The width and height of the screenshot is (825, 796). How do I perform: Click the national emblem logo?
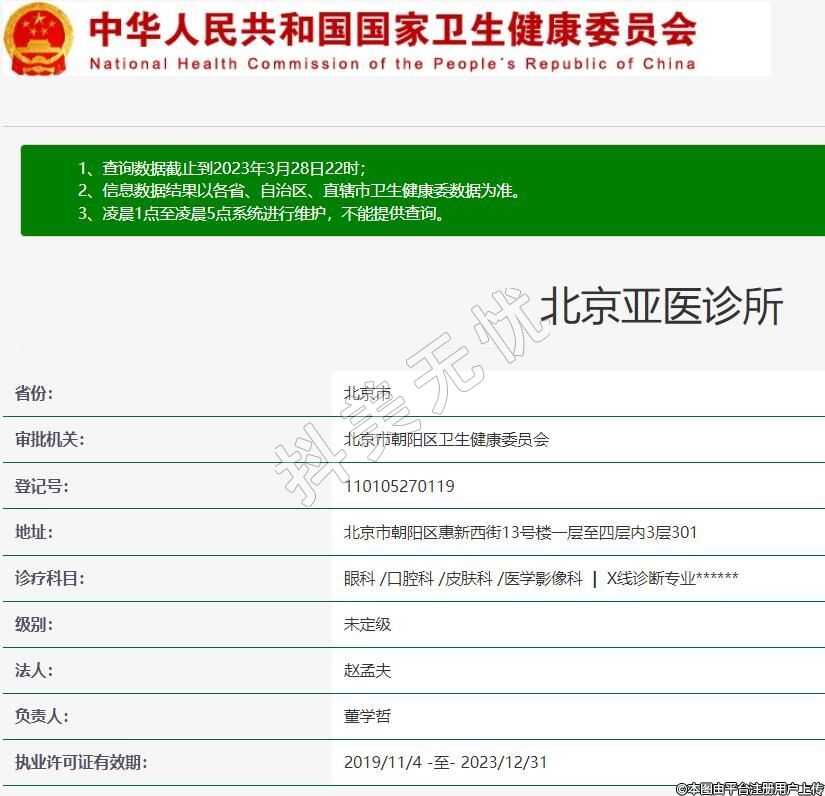click(x=39, y=38)
